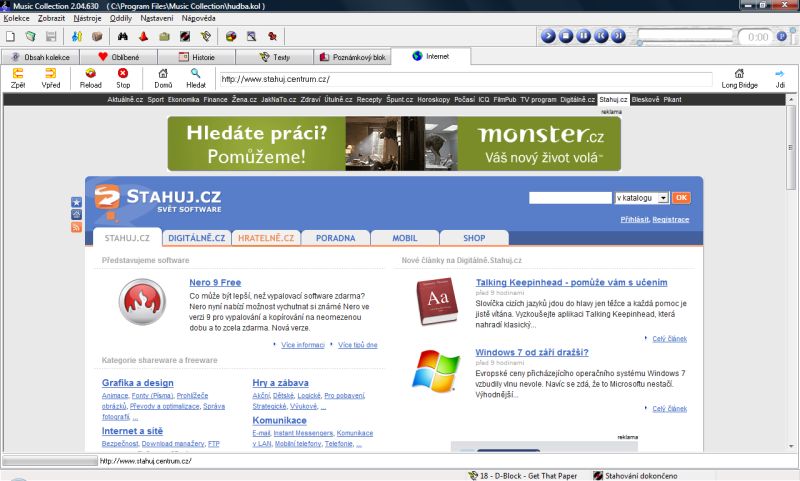Click the red cone toolbar icon
The height and width of the screenshot is (481, 800).
[143, 37]
